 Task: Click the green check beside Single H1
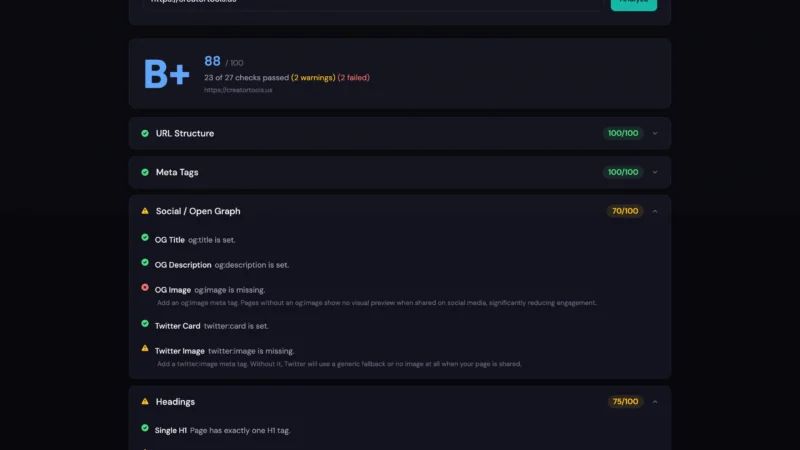(x=145, y=429)
